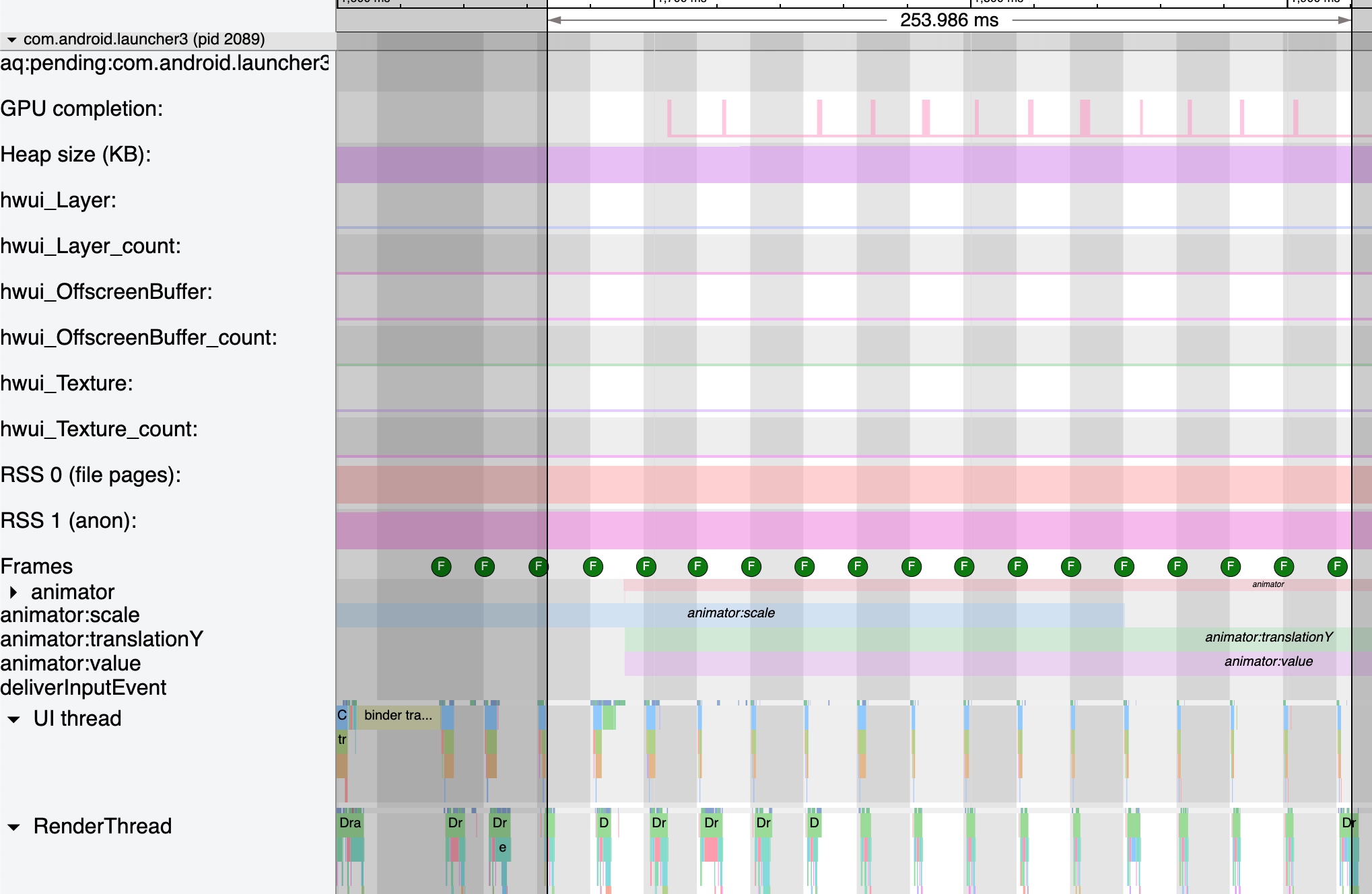The image size is (1372, 894).
Task: Click the hwui_Texture_count track label
Action: coord(99,429)
